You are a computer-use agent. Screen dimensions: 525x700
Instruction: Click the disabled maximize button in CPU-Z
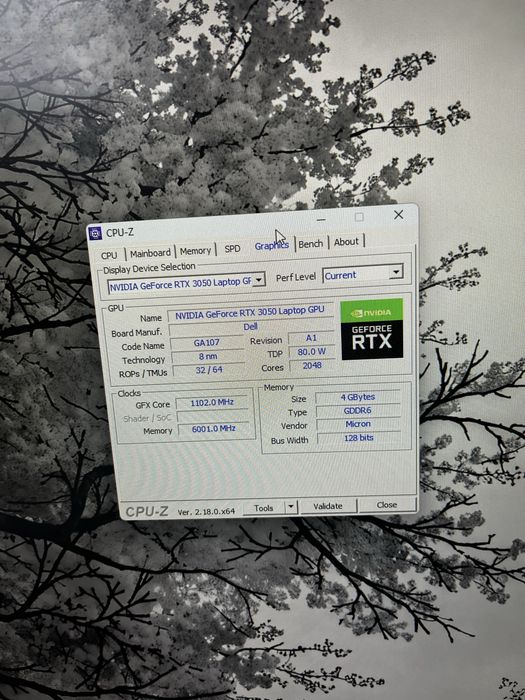[359, 217]
